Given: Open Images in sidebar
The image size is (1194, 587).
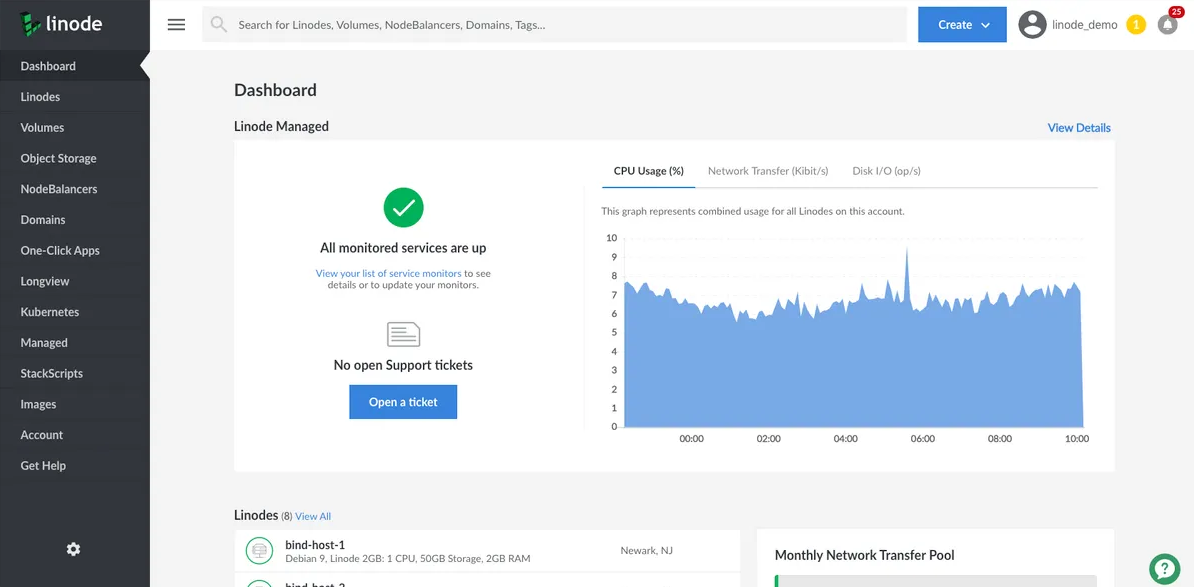Looking at the screenshot, I should (75, 404).
